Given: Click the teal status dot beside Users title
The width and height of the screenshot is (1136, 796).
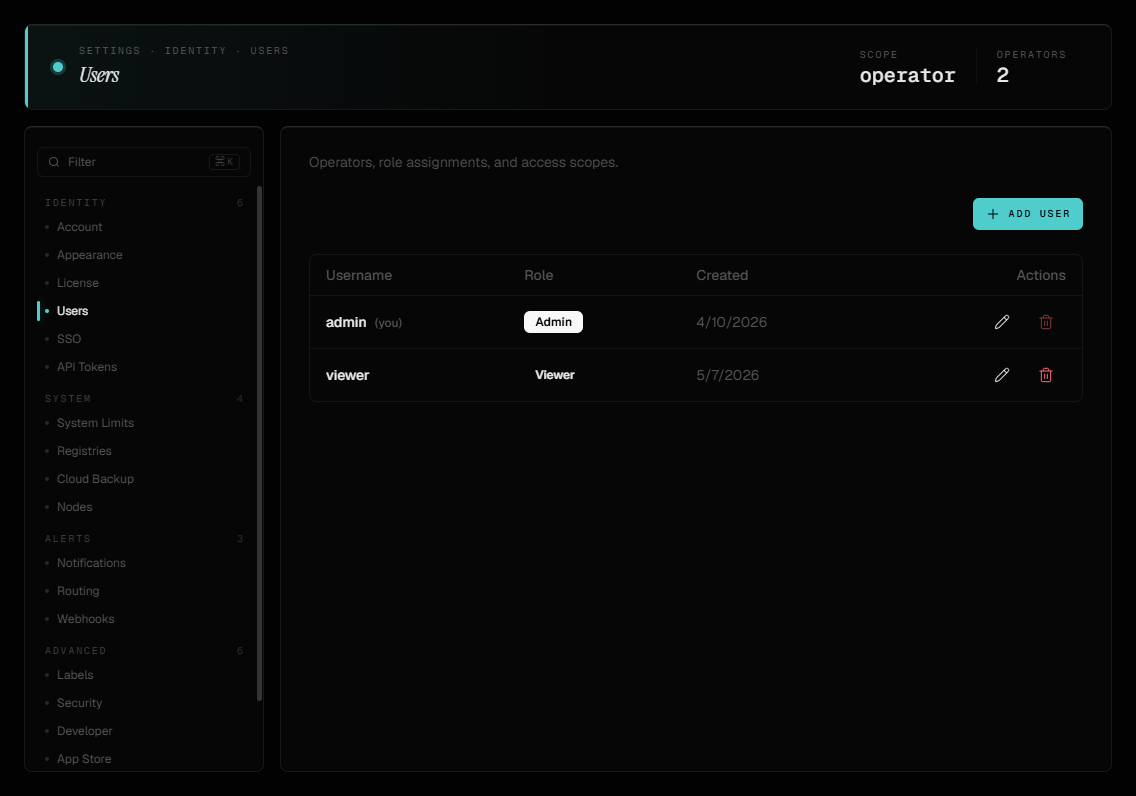Looking at the screenshot, I should (58, 67).
